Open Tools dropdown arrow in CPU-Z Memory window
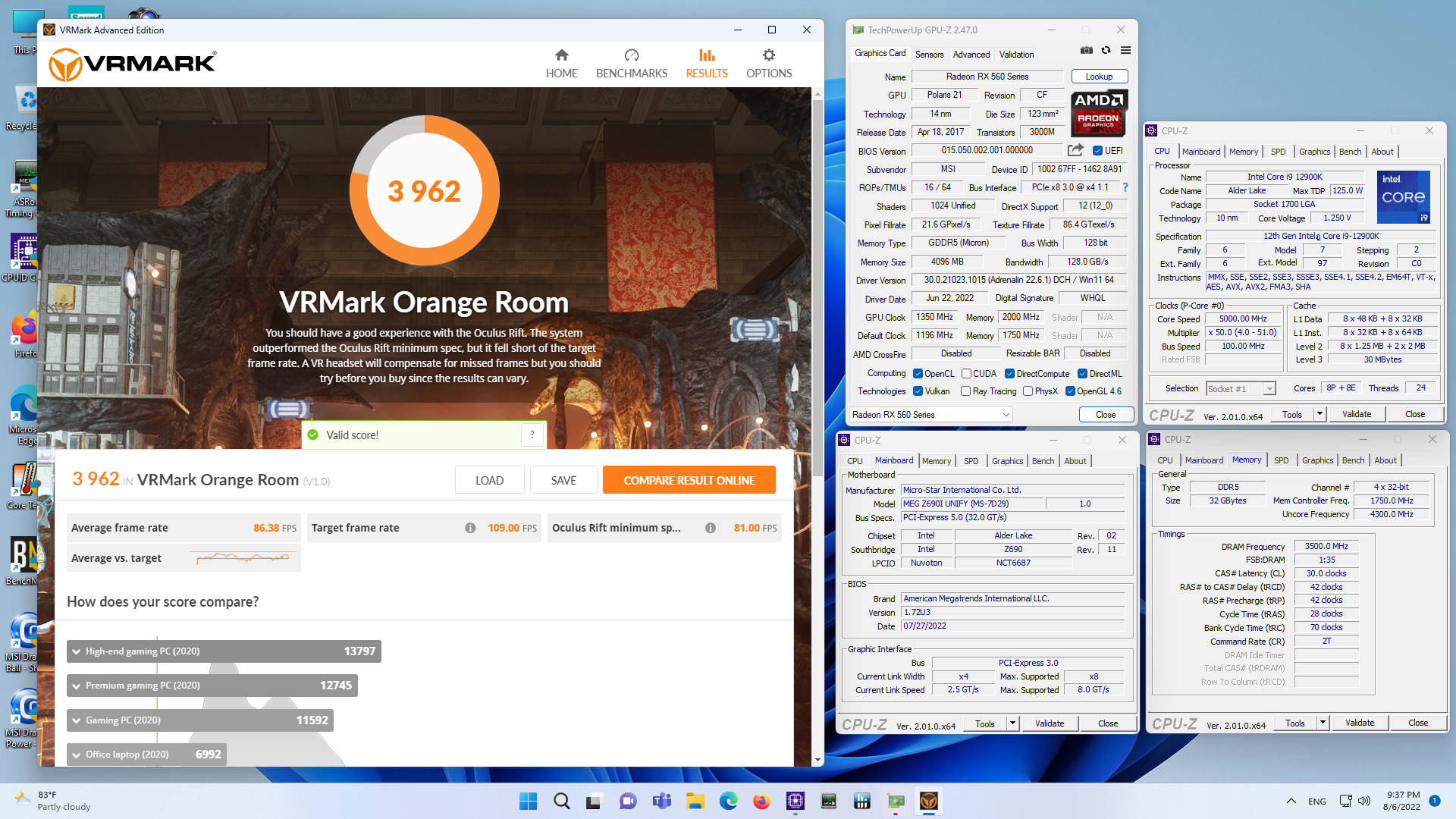The image size is (1456, 819). 1323,723
